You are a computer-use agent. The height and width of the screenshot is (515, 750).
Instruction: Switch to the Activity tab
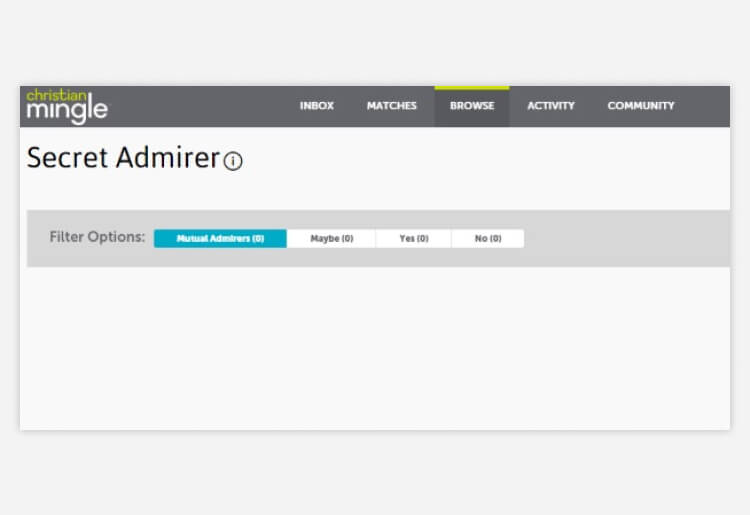pyautogui.click(x=550, y=106)
